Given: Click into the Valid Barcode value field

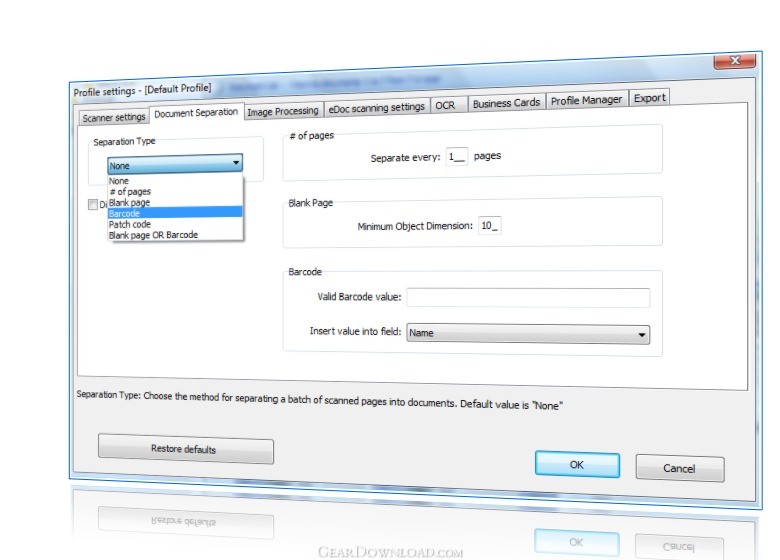Looking at the screenshot, I should 528,297.
